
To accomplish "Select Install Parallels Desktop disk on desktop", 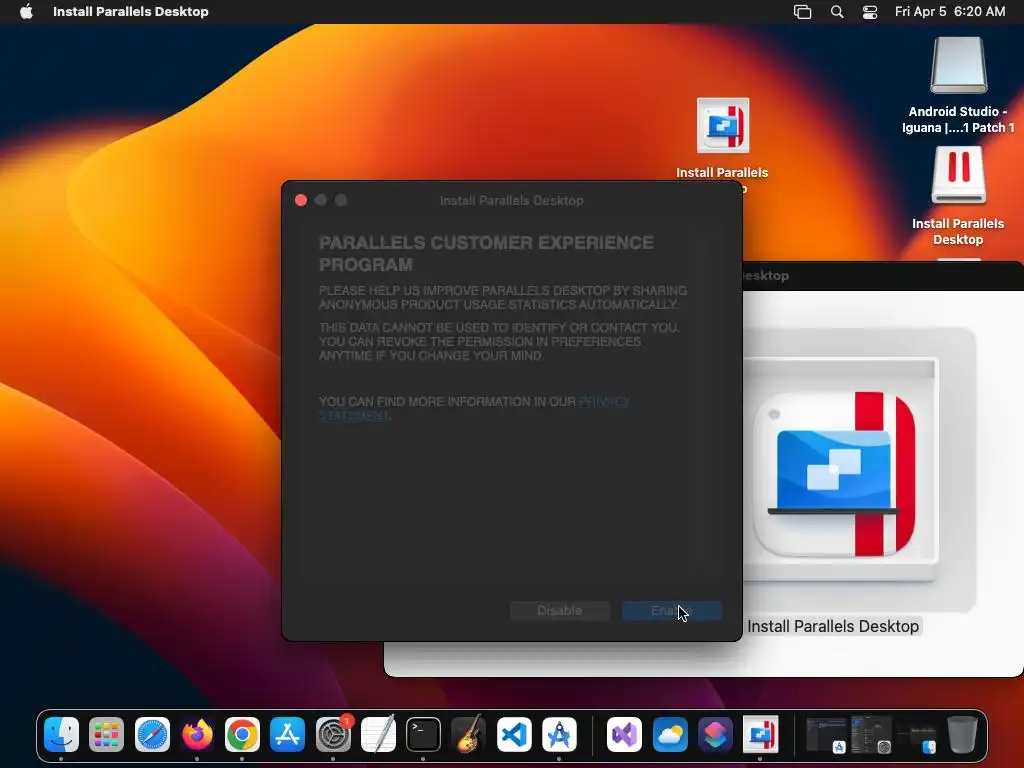I will click(x=958, y=175).
